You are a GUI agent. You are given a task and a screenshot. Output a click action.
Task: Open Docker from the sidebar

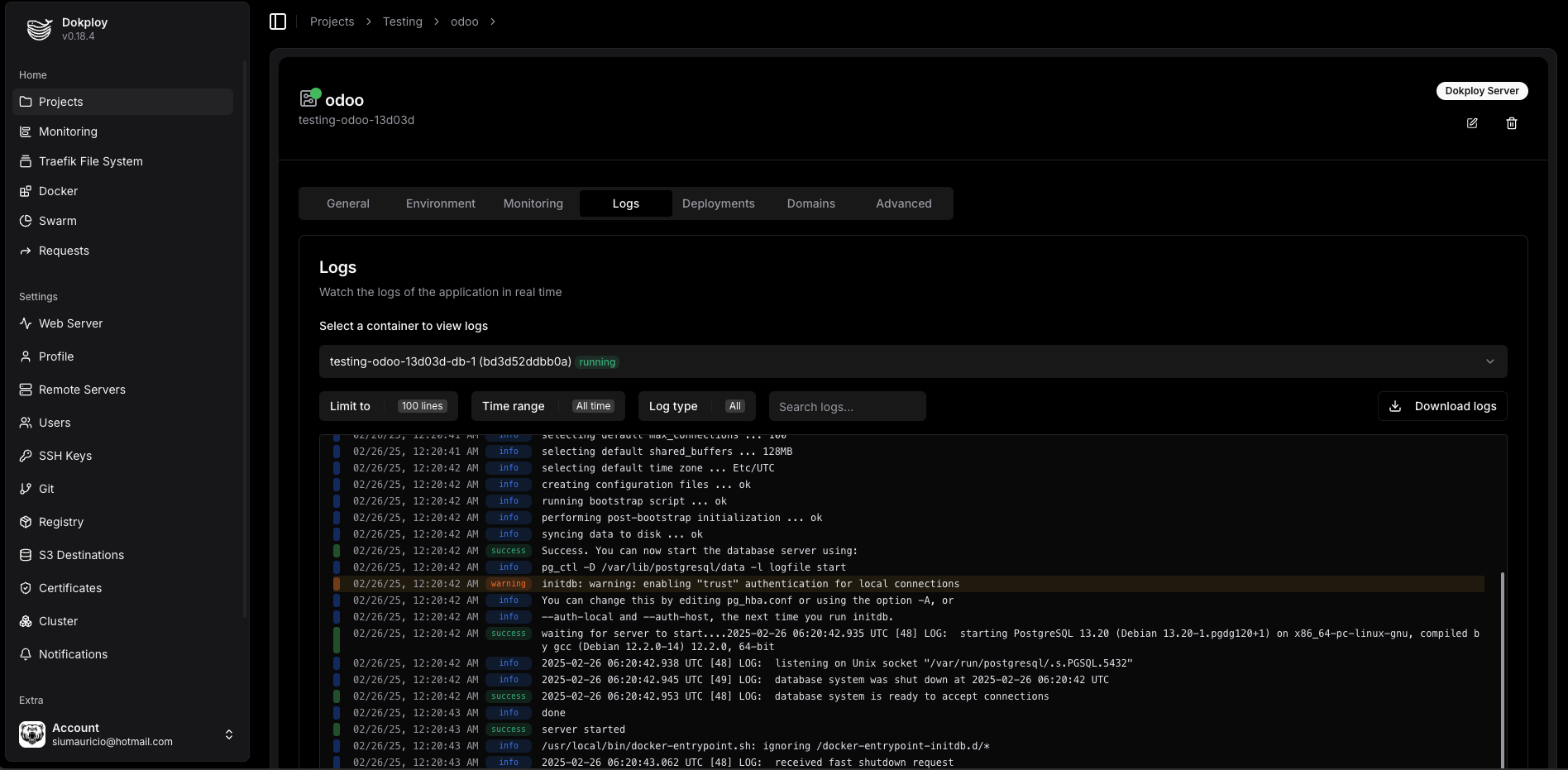tap(58, 191)
